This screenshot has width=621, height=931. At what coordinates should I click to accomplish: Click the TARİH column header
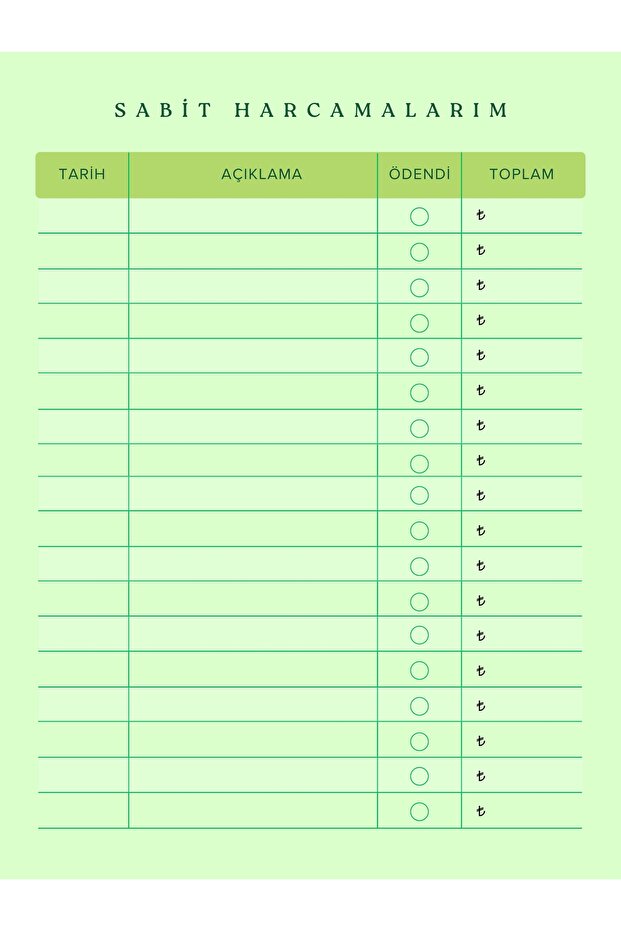(x=82, y=174)
